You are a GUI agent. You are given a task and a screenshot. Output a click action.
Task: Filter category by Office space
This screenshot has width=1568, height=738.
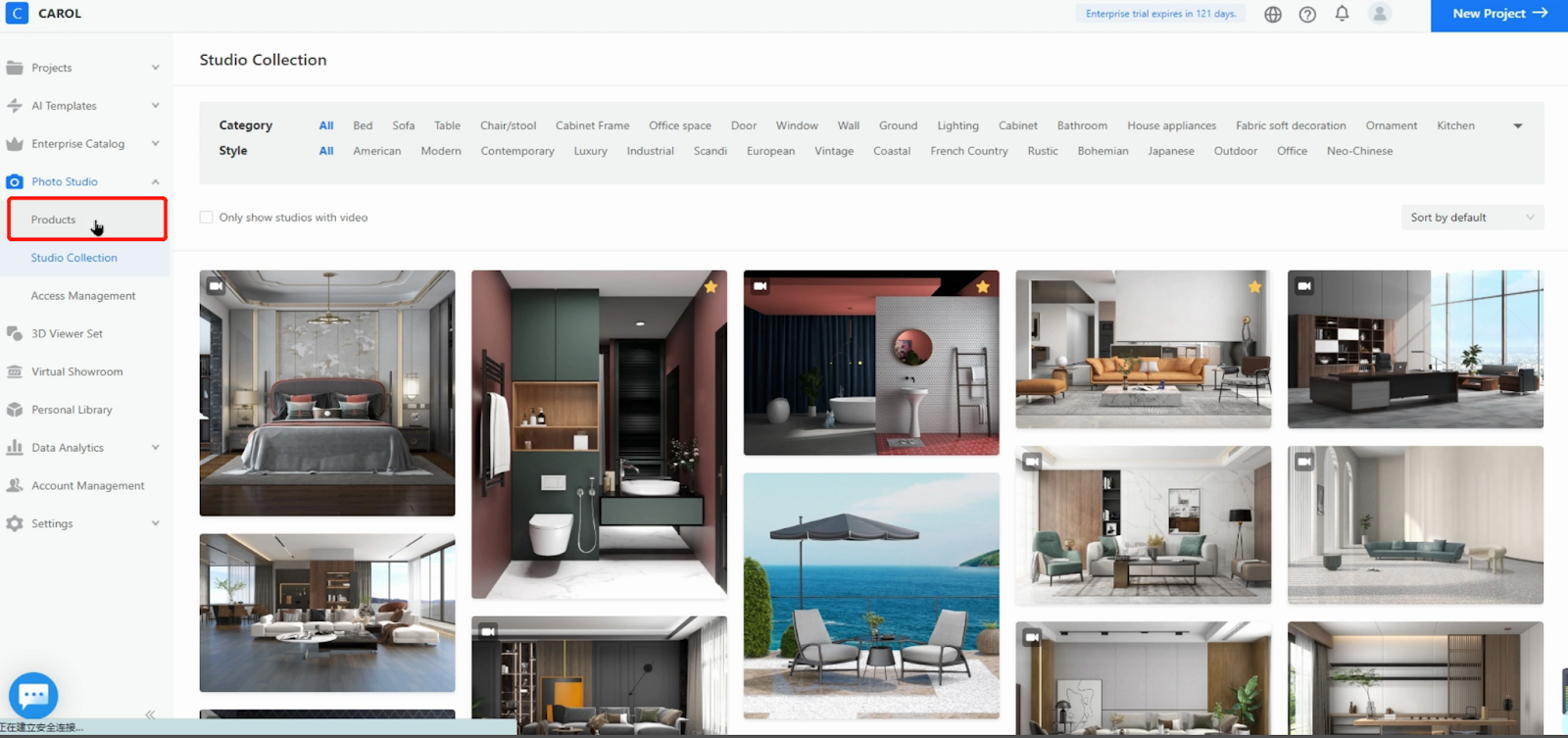tap(680, 125)
